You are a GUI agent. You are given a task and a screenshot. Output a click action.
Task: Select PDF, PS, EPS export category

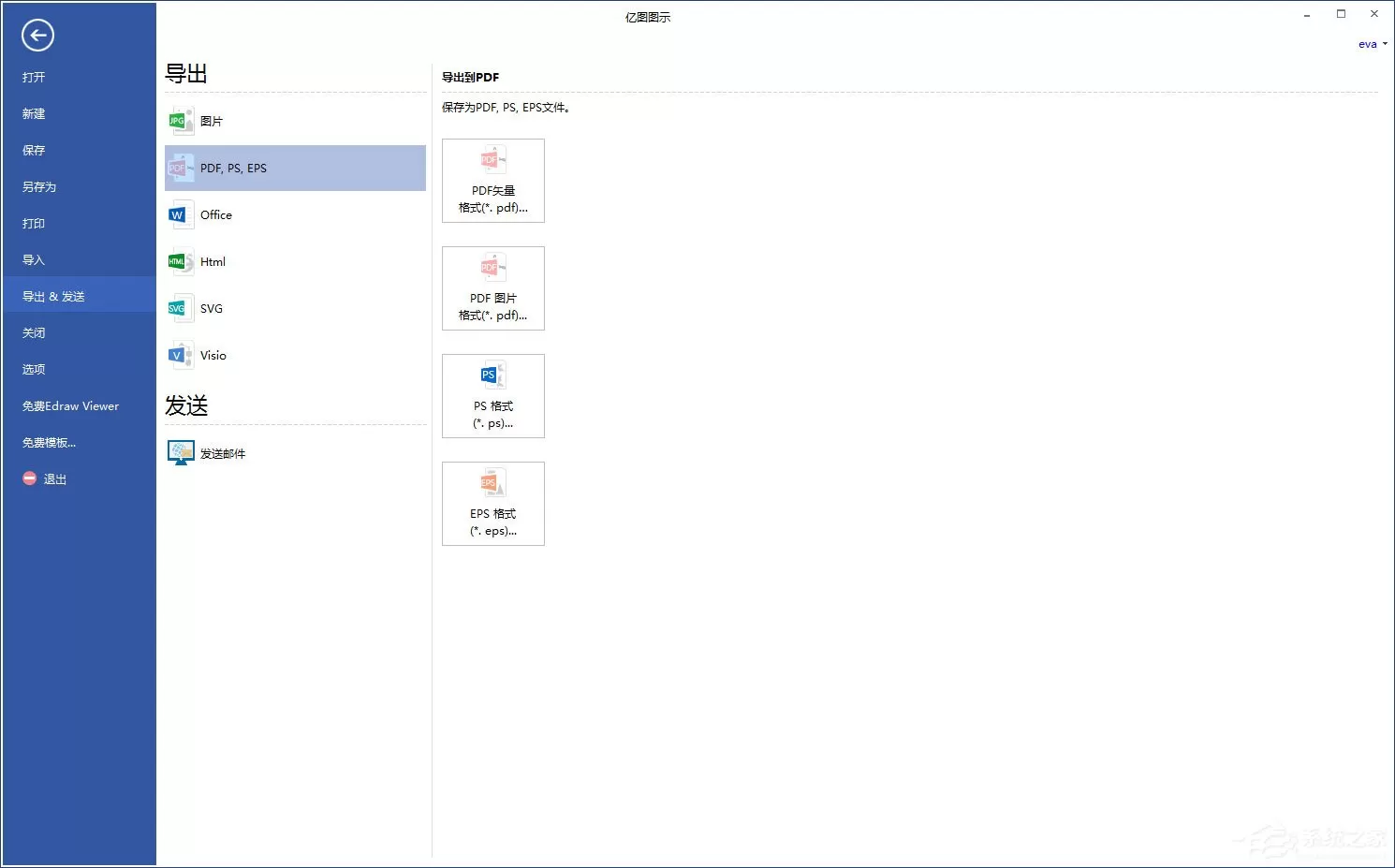[x=295, y=168]
